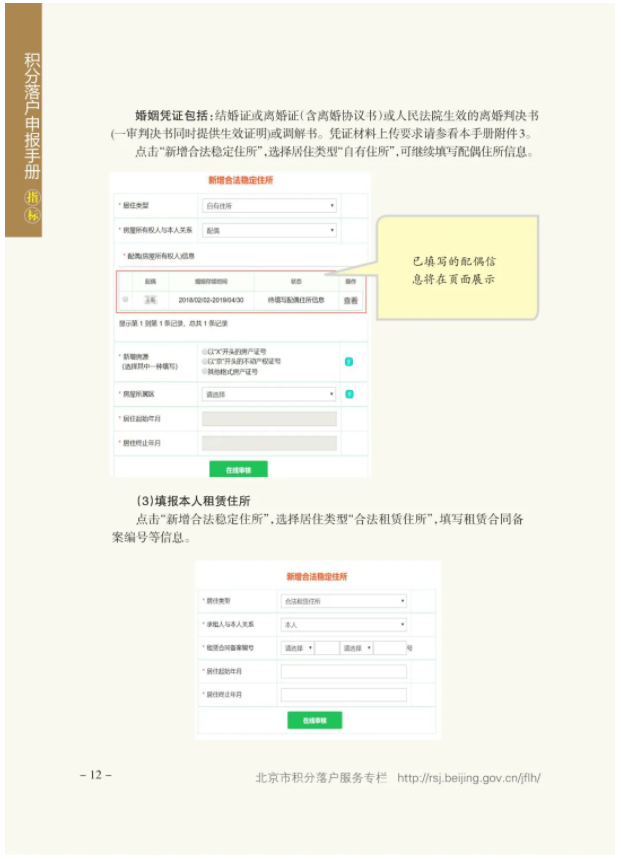
Task: Open the 房屋所有权人与本人关系 dropdown showing 配偶
Action: 269,231
